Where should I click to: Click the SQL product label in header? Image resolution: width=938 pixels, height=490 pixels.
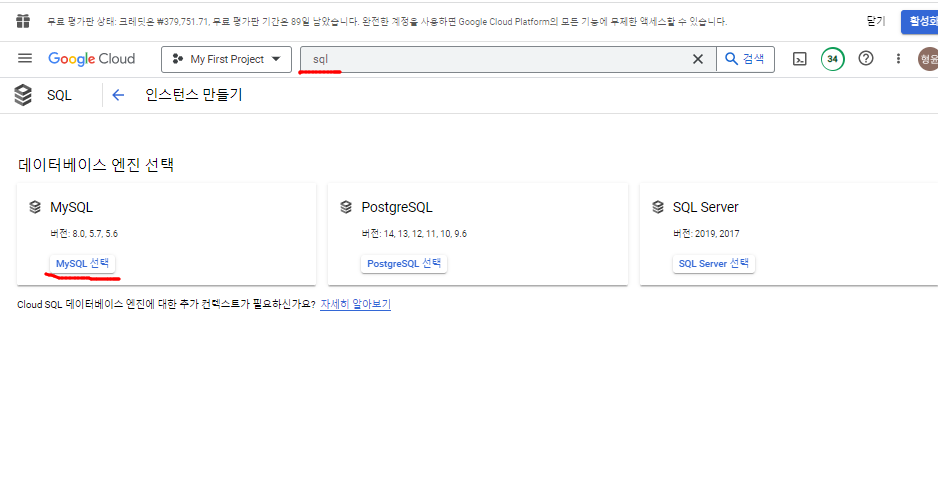coord(59,95)
